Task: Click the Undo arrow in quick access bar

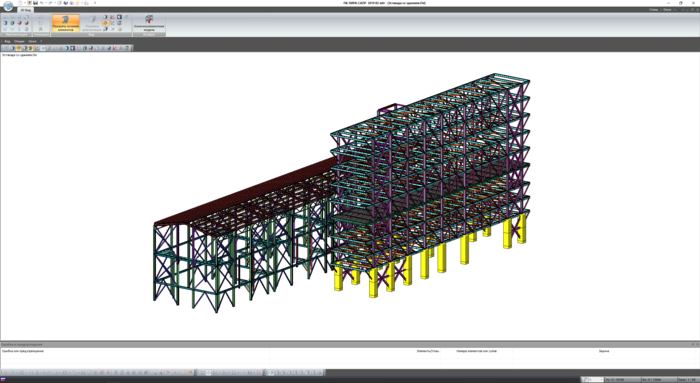Action: tap(42, 3)
